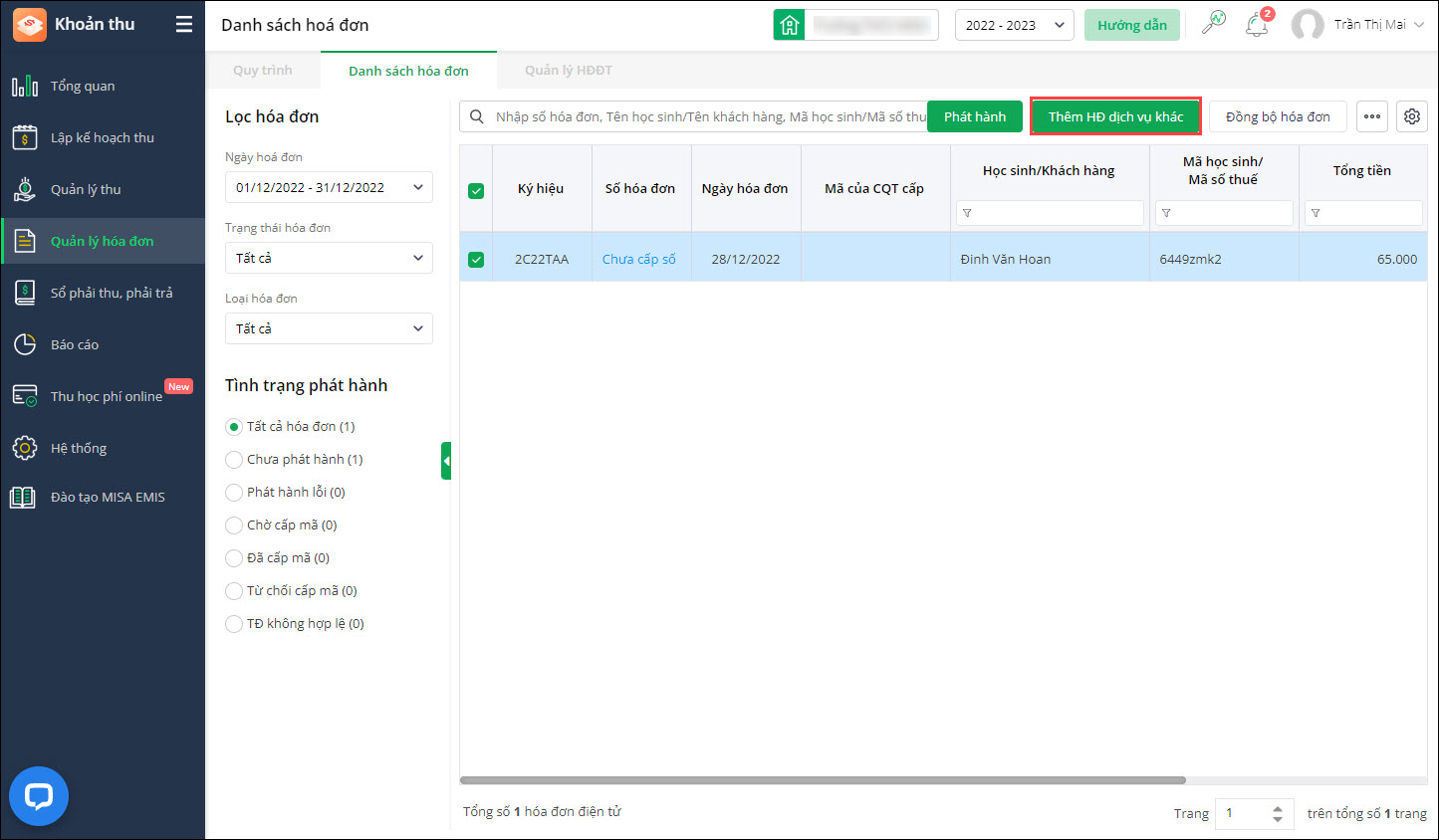
Task: Click the Đào tạo MISA EMIS book icon
Action: [x=23, y=498]
